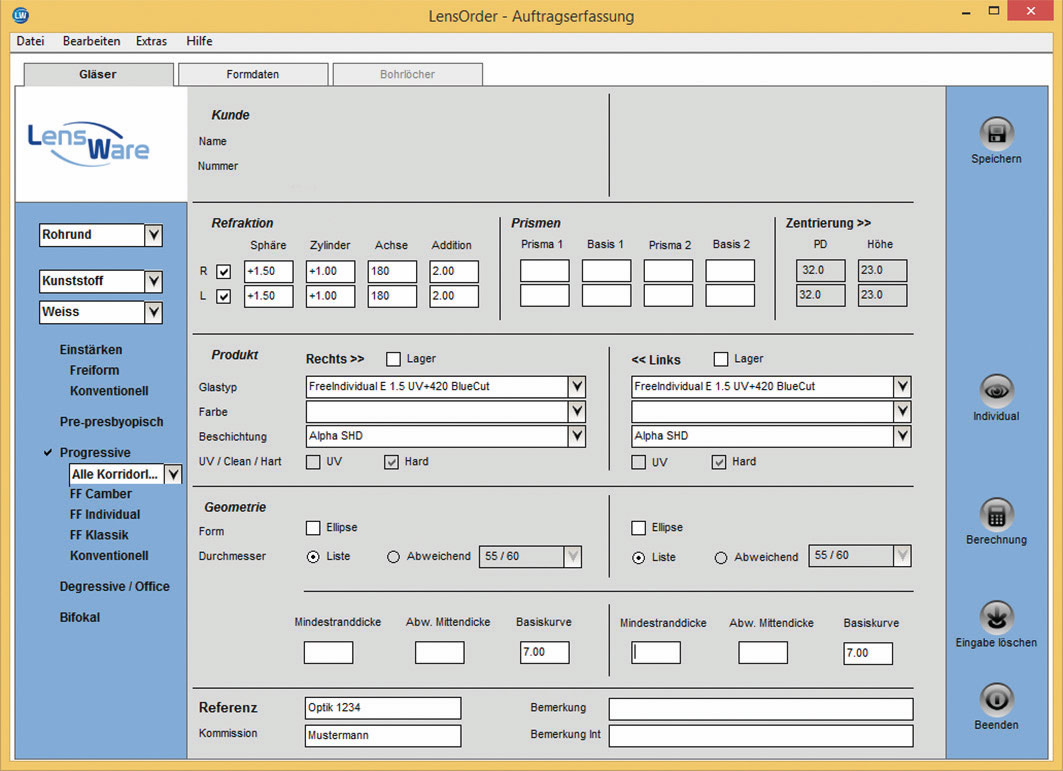The width and height of the screenshot is (1063, 771).
Task: Select Freiform under Einstärken
Action: (x=94, y=370)
